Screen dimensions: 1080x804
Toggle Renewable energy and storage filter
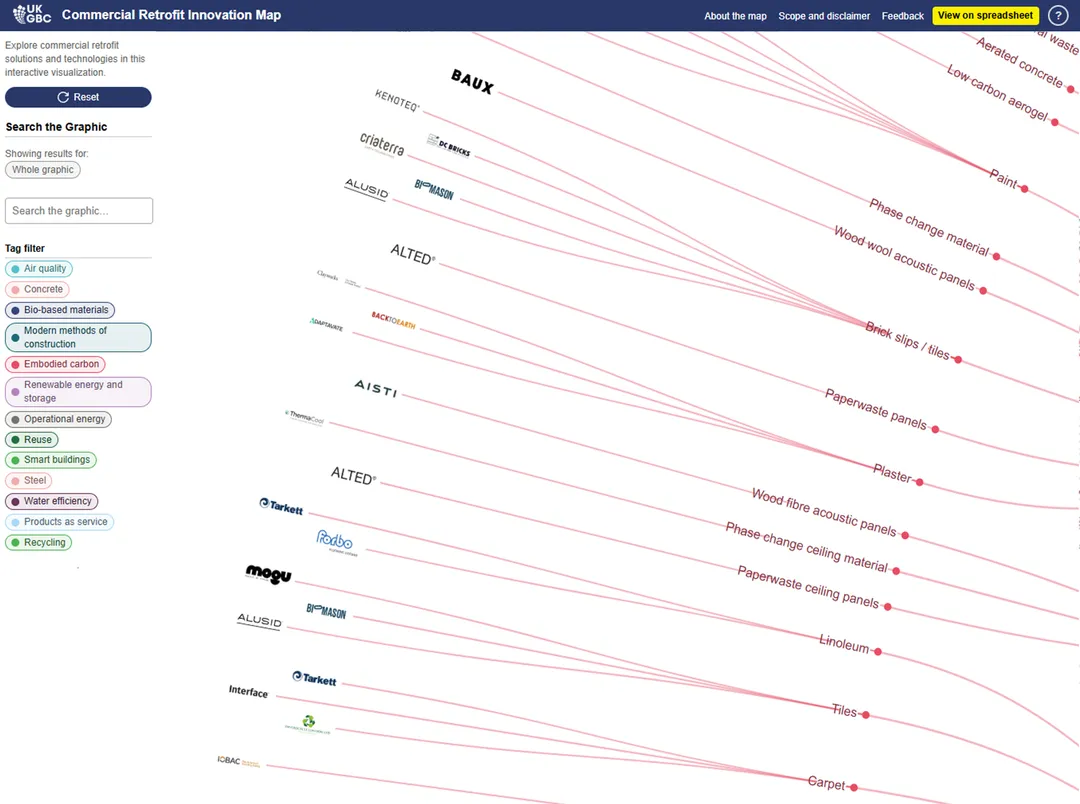point(78,391)
